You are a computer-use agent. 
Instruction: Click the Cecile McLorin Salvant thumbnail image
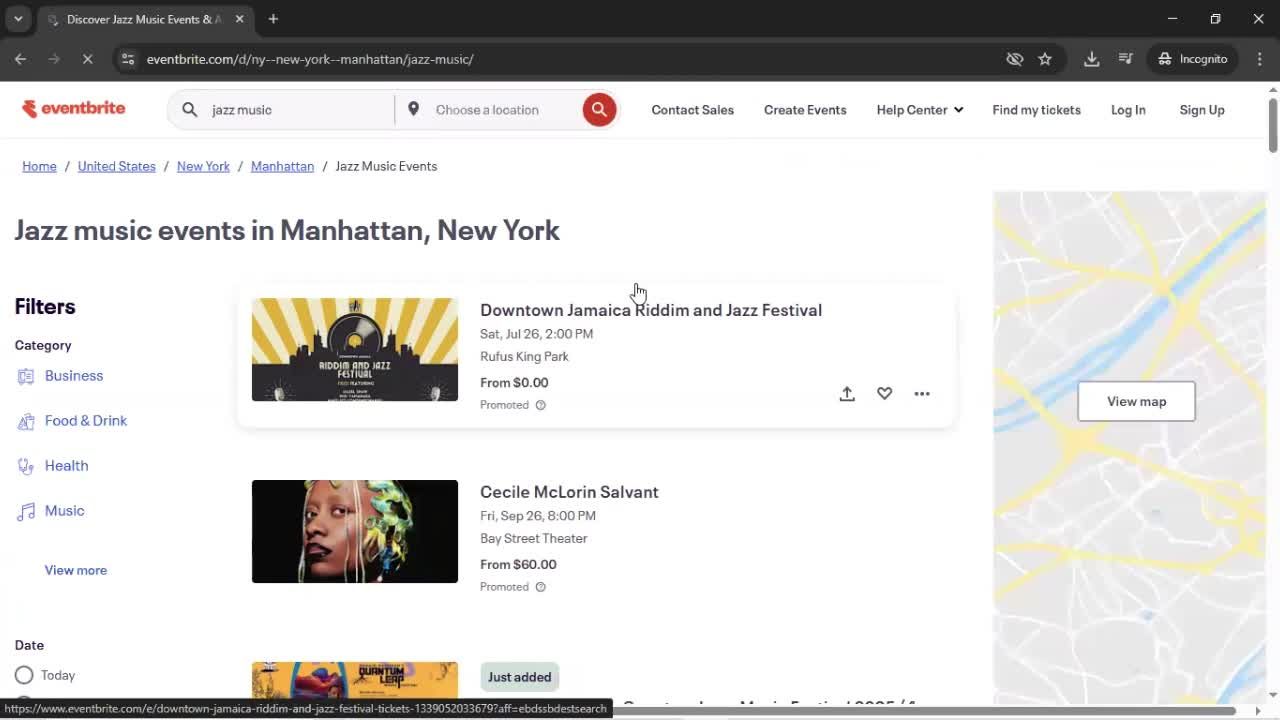[355, 531]
